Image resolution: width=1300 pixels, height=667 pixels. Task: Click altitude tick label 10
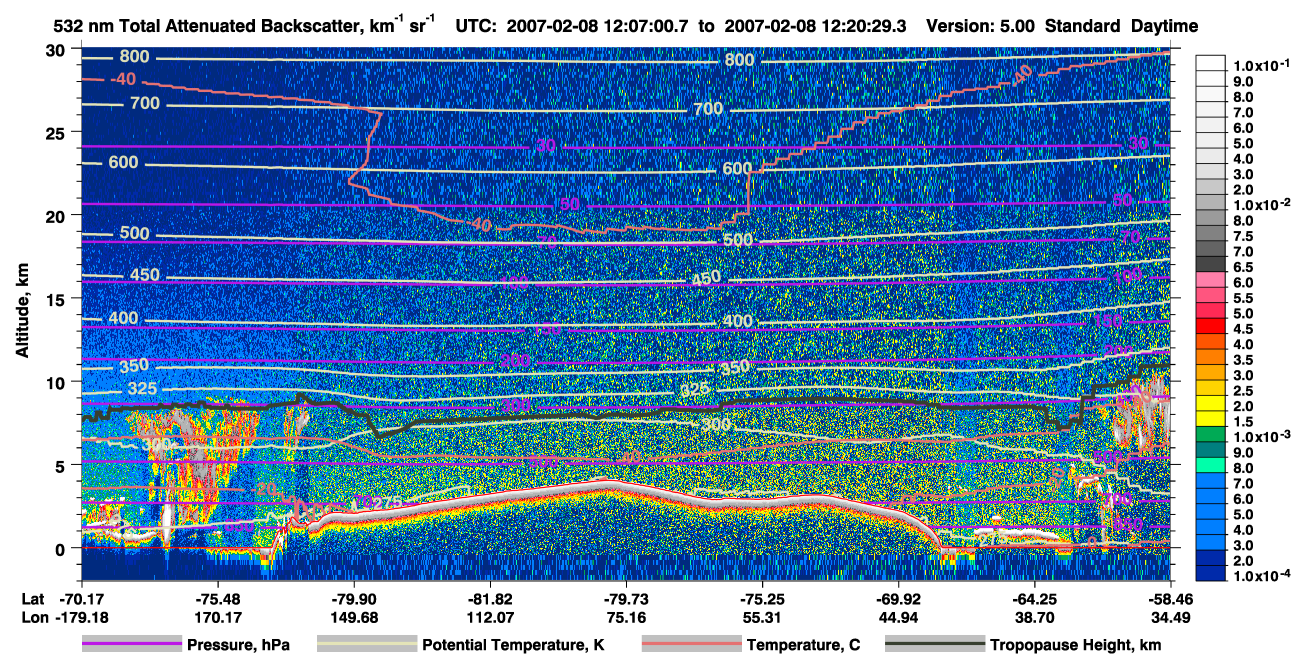pos(57,382)
